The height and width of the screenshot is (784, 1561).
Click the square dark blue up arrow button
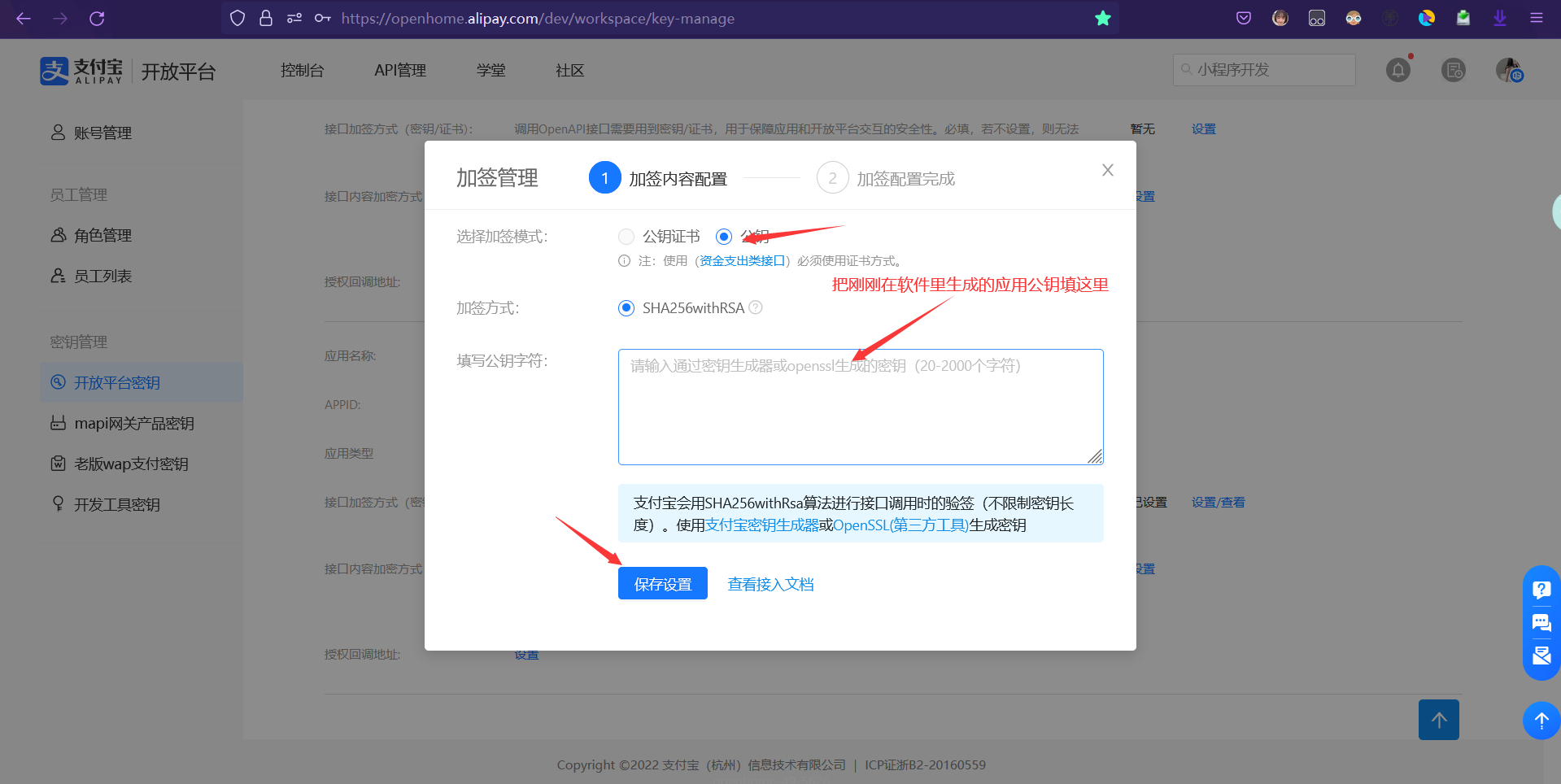(x=1439, y=720)
